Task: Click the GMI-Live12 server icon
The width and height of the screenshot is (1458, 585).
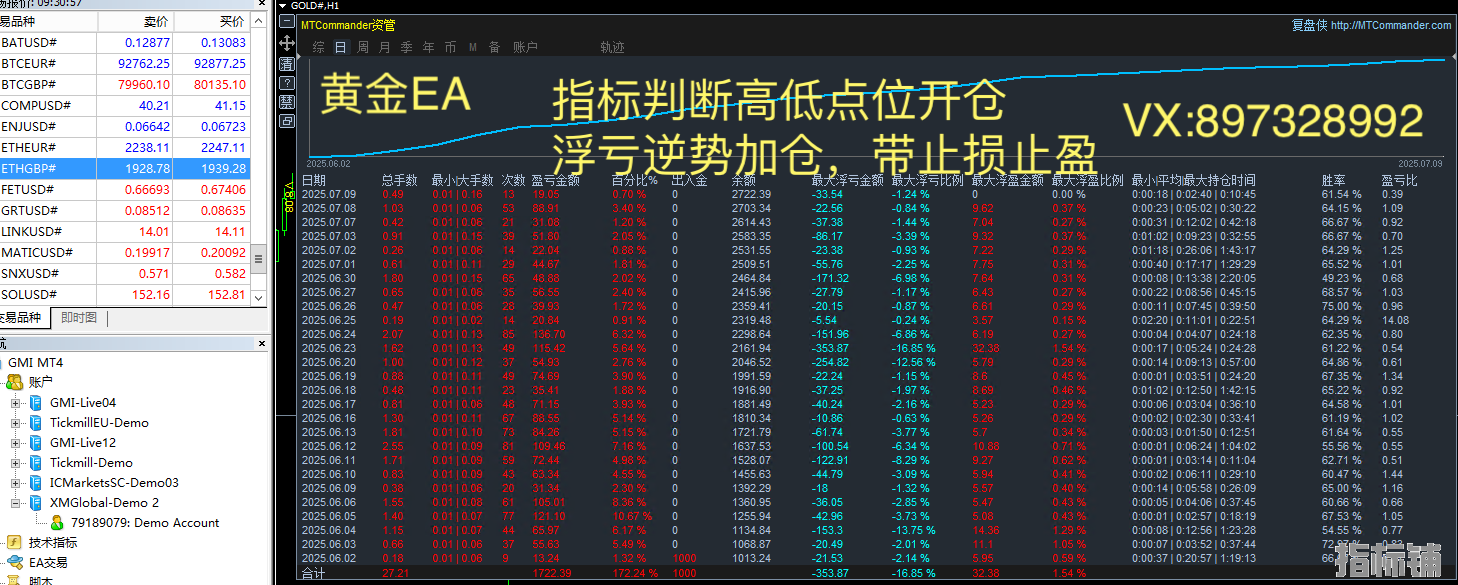Action: [x=35, y=442]
